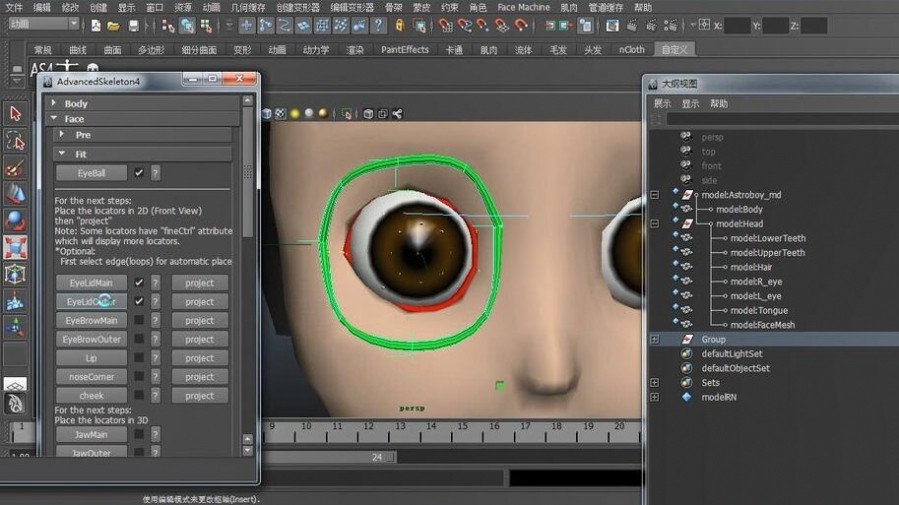Click the noseCorner button
The height and width of the screenshot is (505, 899).
(91, 377)
